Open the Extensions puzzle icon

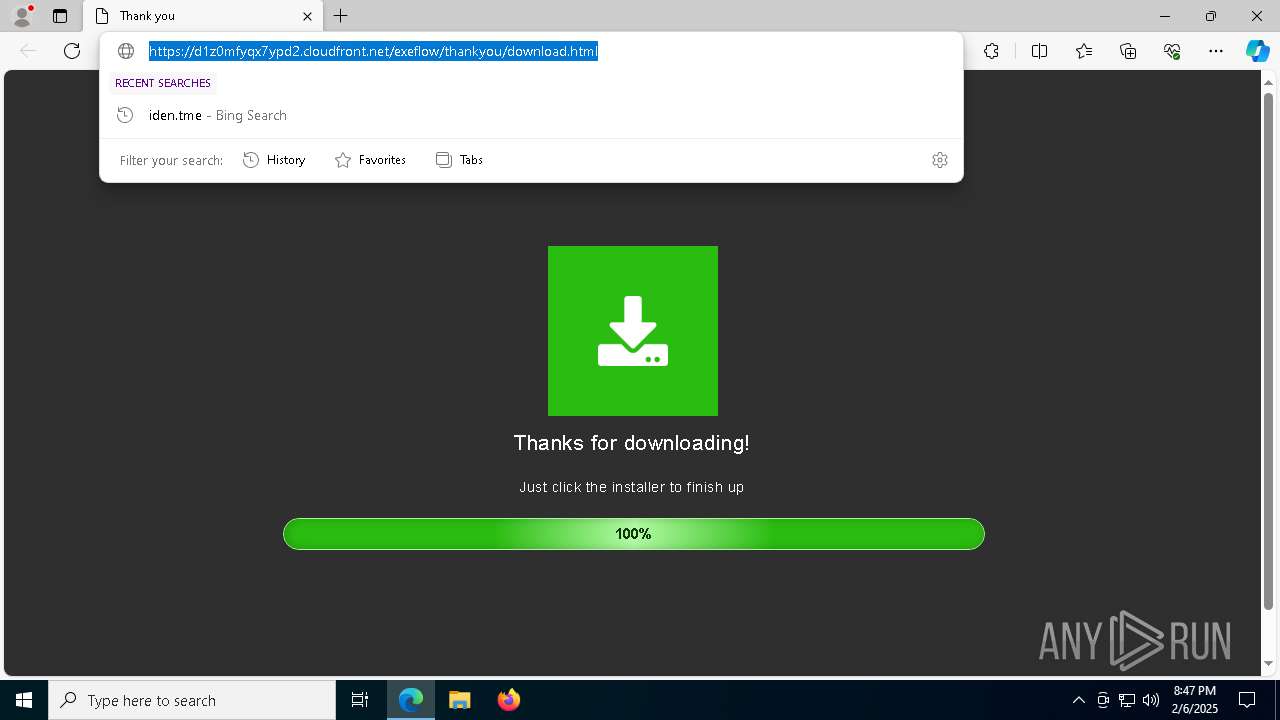(x=991, y=51)
